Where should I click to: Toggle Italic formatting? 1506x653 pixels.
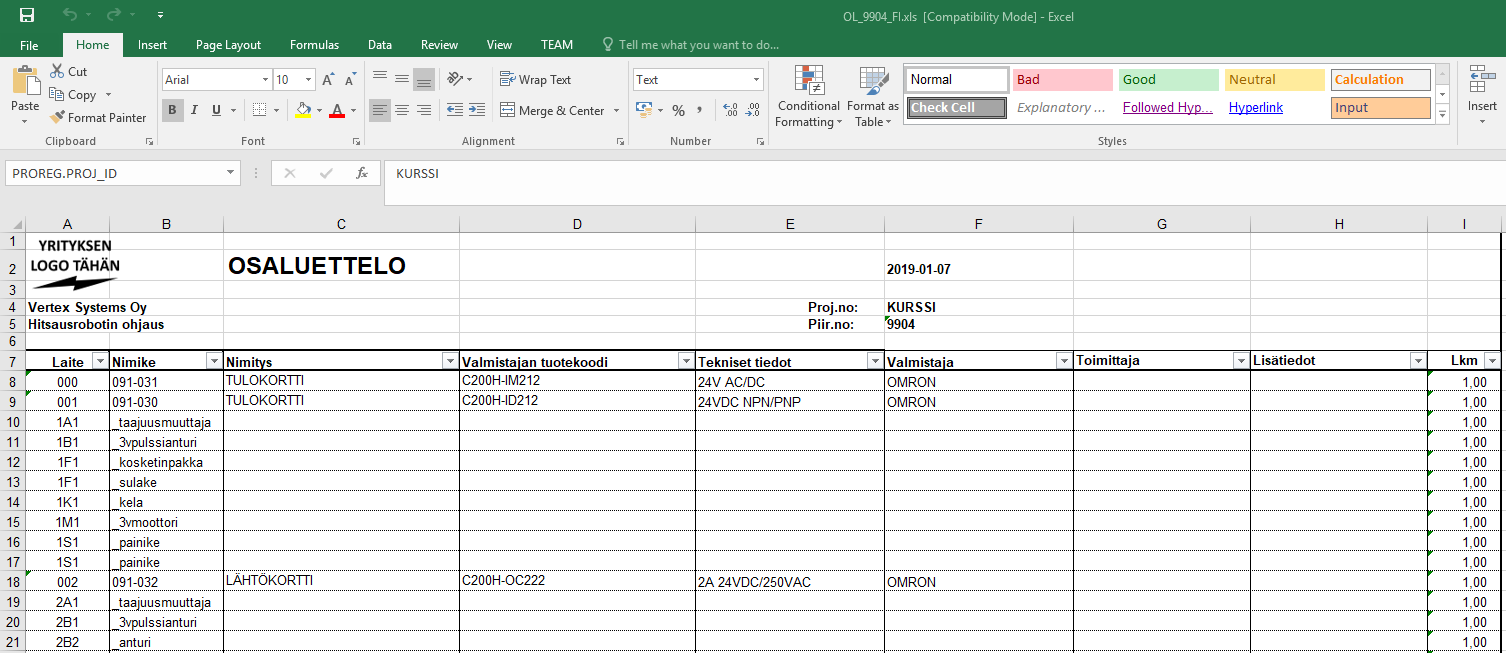point(194,110)
